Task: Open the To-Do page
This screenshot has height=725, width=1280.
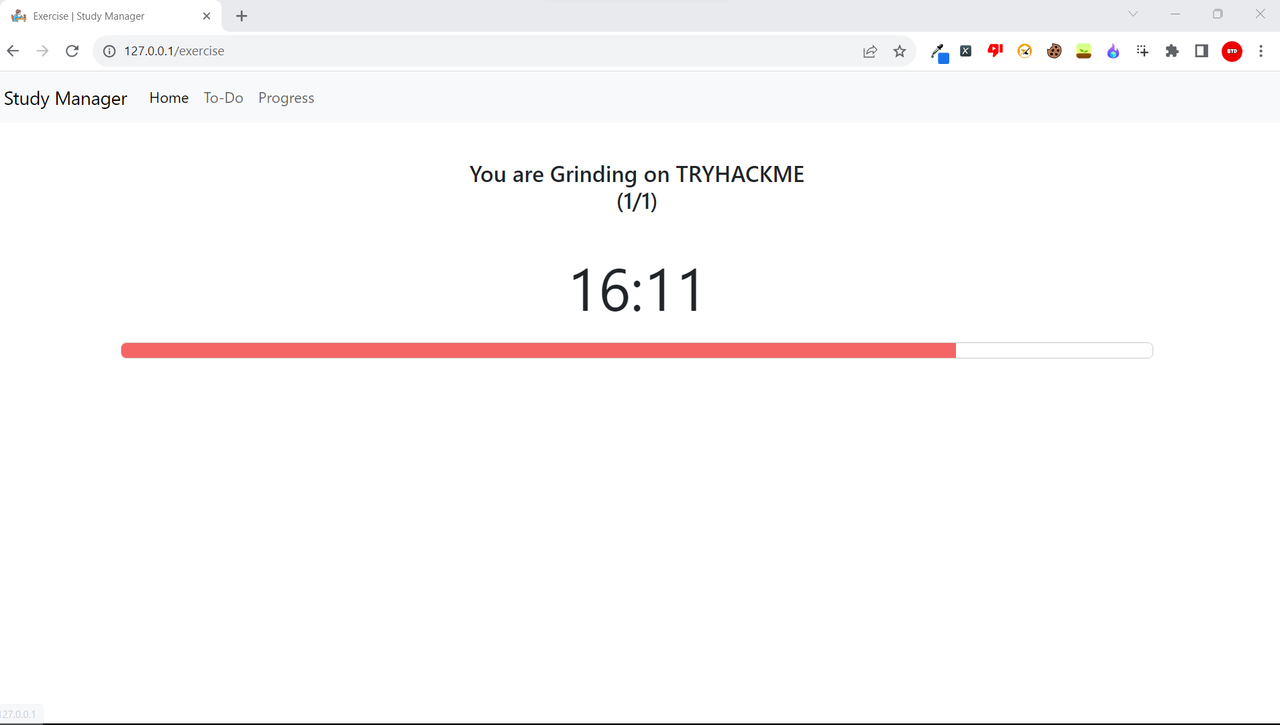Action: pos(224,98)
